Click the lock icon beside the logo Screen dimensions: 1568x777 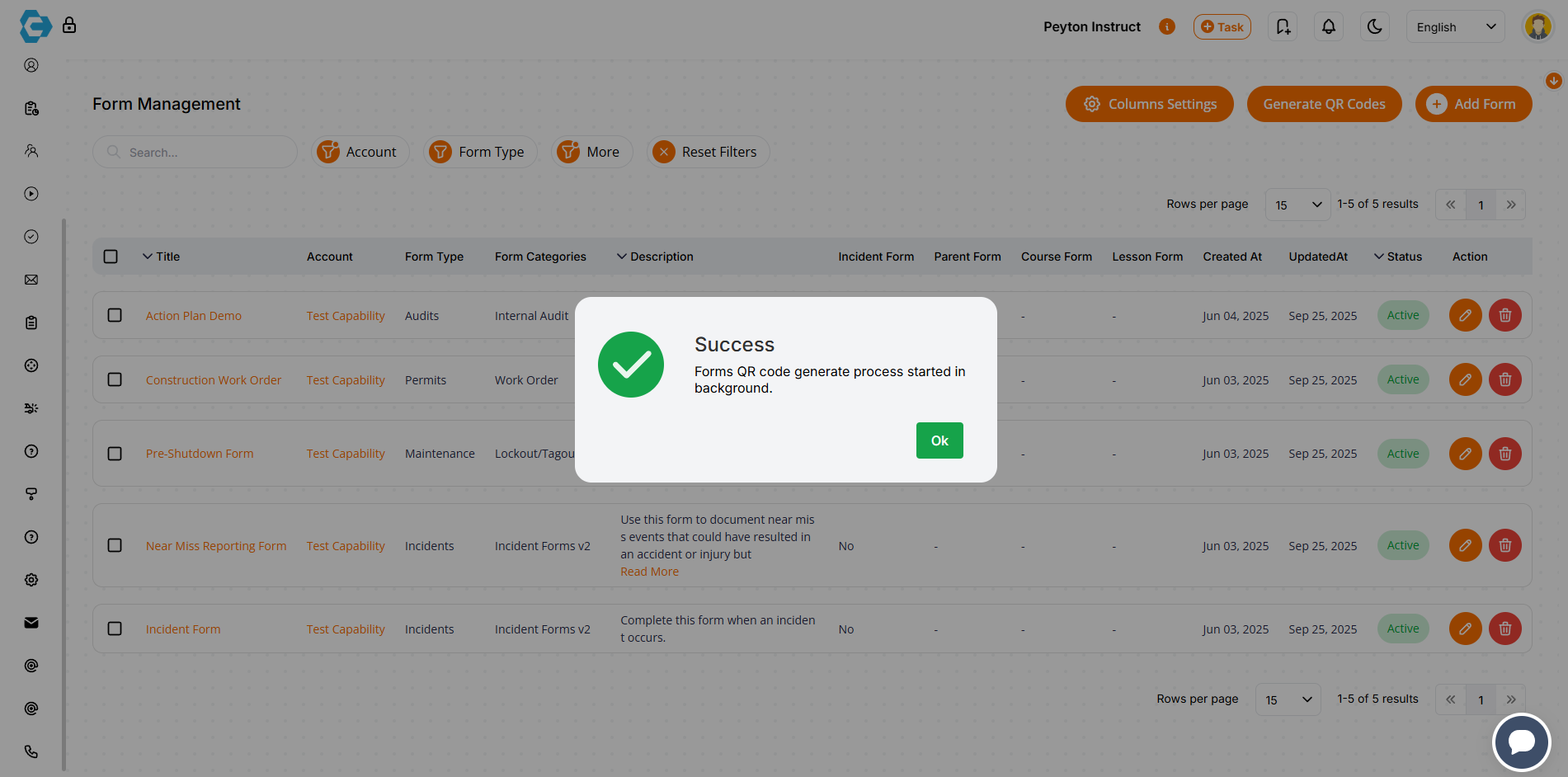point(70,25)
